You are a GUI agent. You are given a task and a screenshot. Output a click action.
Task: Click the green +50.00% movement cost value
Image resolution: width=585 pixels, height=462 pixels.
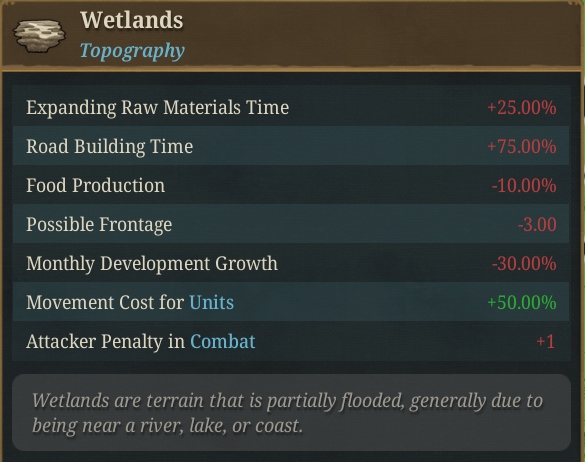click(522, 302)
